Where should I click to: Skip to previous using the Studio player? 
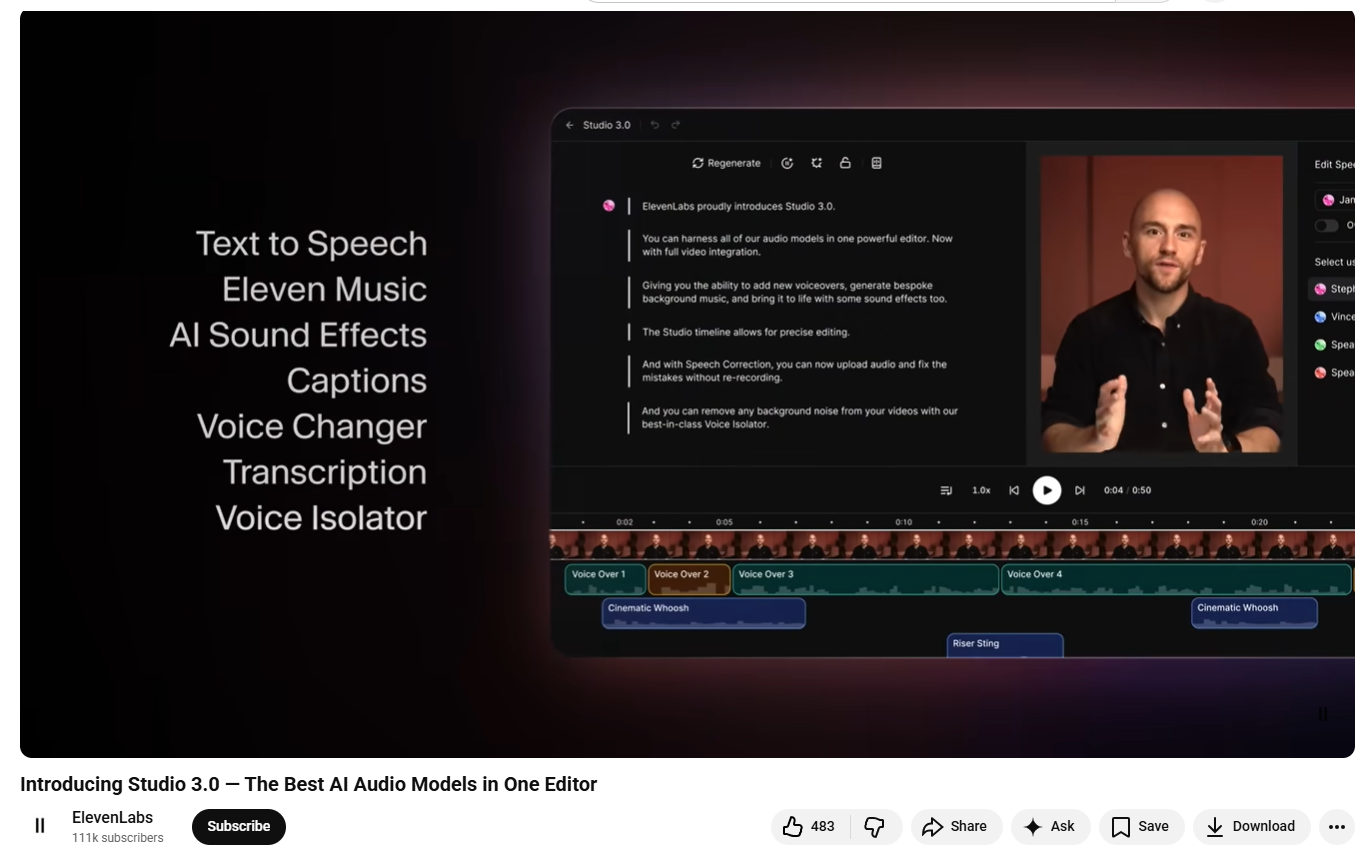coord(1014,490)
